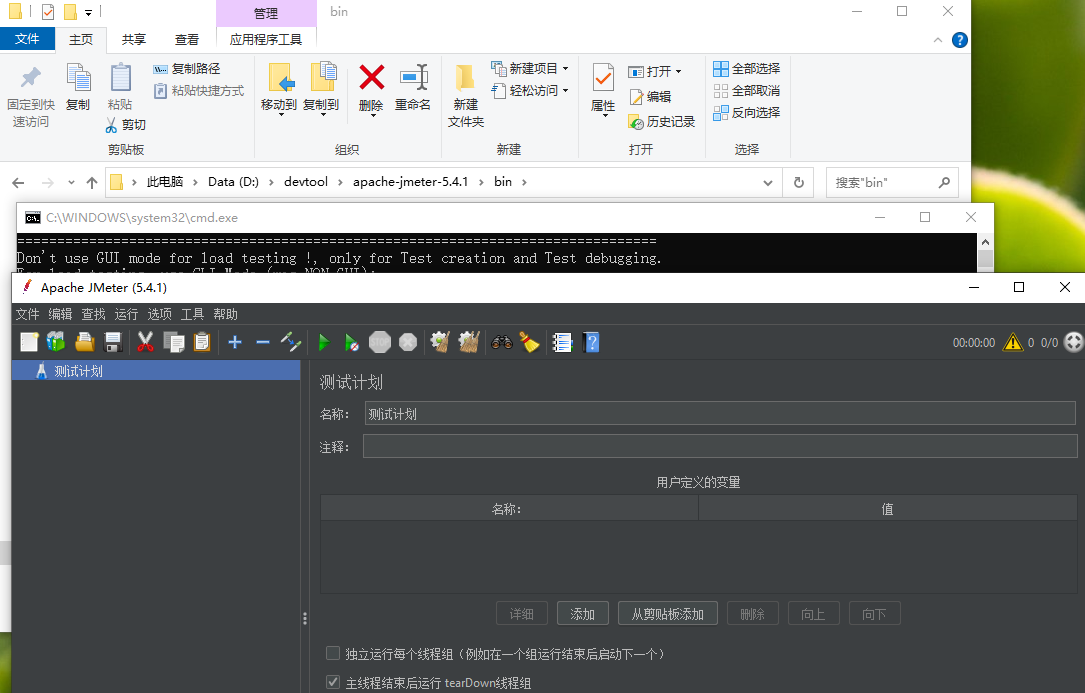Image resolution: width=1085 pixels, height=693 pixels.
Task: Open function helper dialog icon
Action: 562,342
